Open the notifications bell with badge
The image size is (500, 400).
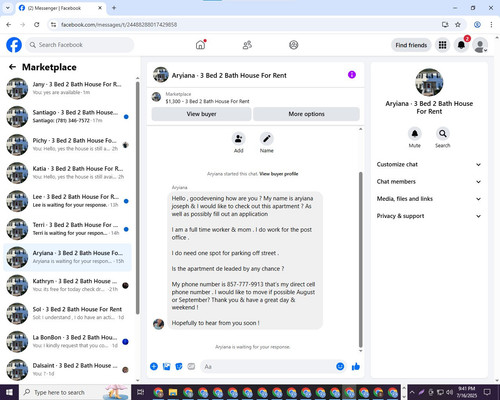click(461, 45)
